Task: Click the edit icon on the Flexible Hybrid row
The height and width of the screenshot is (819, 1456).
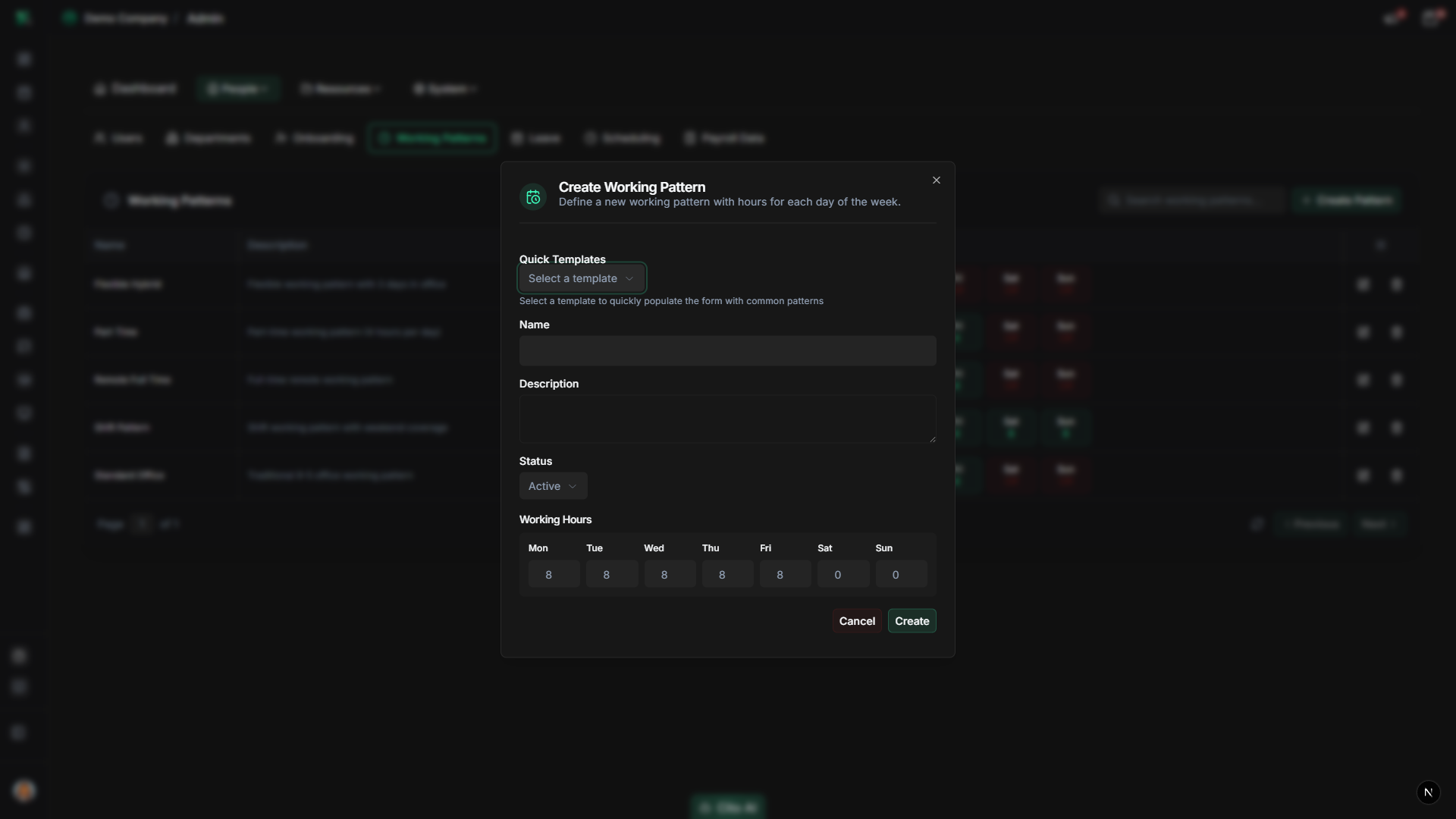Action: pyautogui.click(x=1363, y=284)
